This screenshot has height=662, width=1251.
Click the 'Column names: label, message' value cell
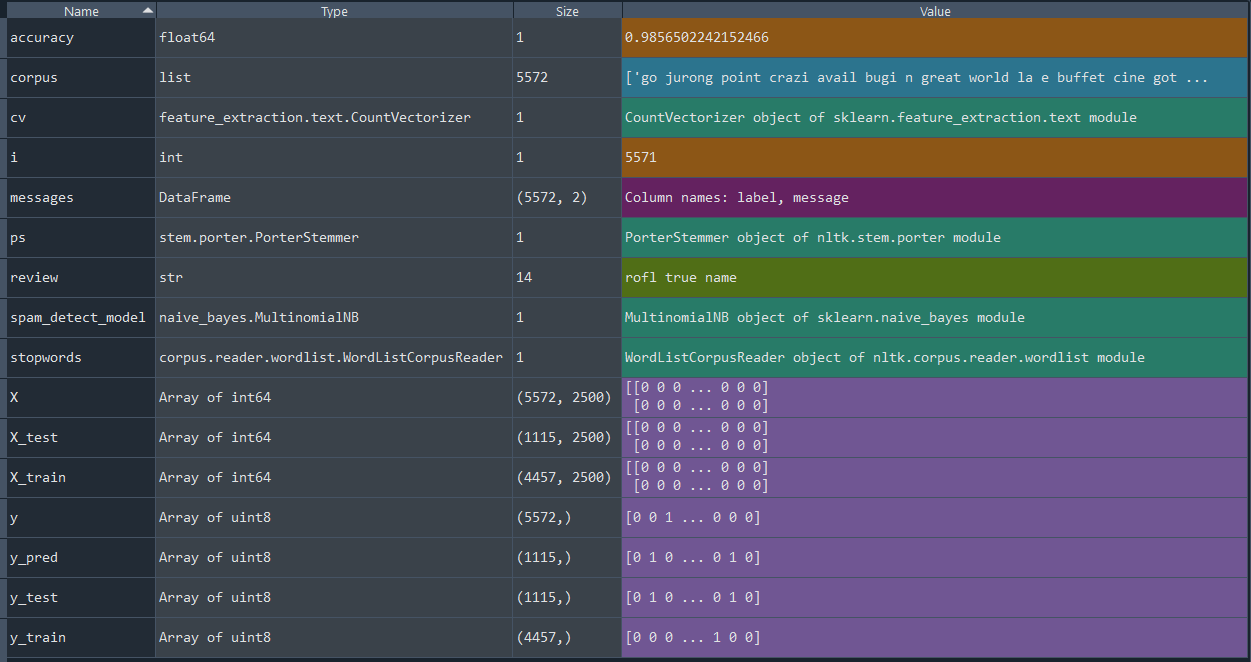tap(737, 198)
